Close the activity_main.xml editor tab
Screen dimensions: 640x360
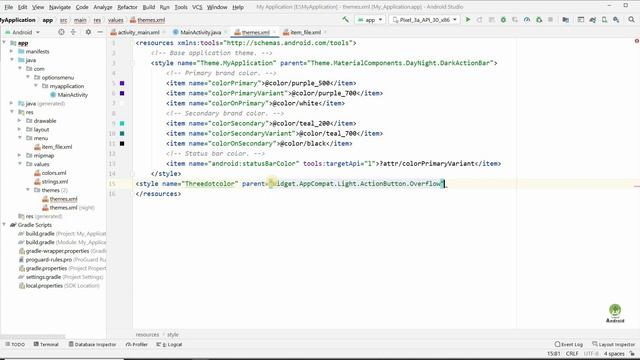[164, 32]
